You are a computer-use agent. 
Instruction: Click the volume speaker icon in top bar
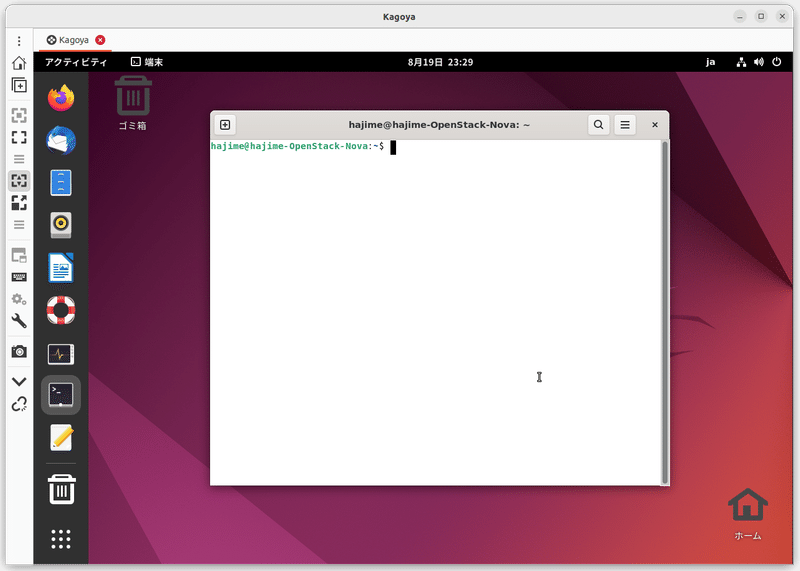(759, 62)
